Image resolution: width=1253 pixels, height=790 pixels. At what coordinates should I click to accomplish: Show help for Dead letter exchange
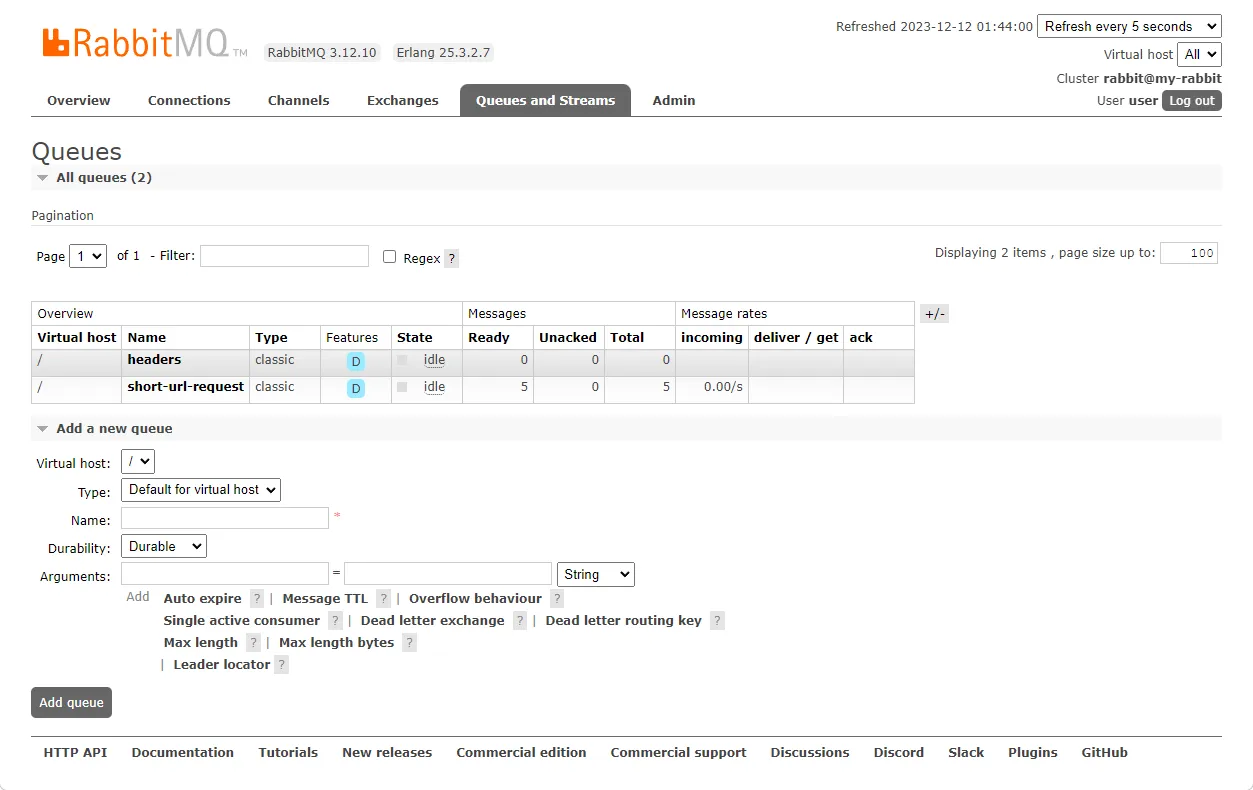(x=519, y=620)
